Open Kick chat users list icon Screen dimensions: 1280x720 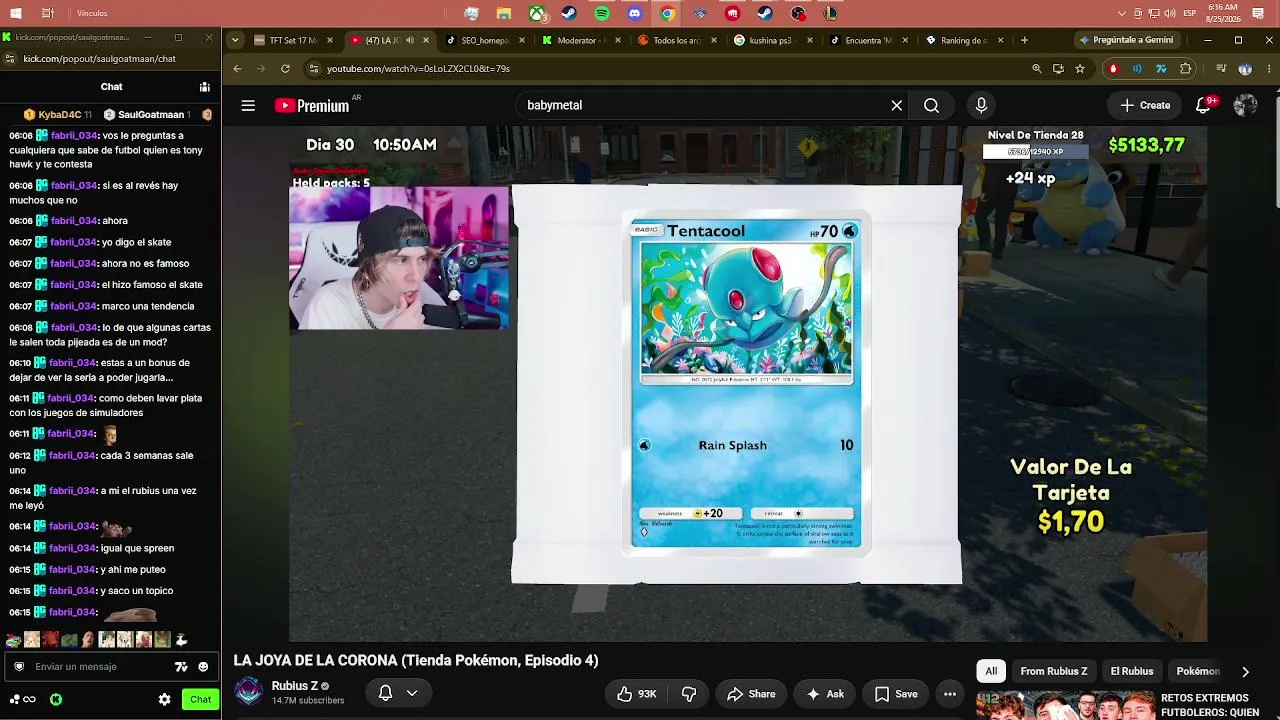coord(204,87)
